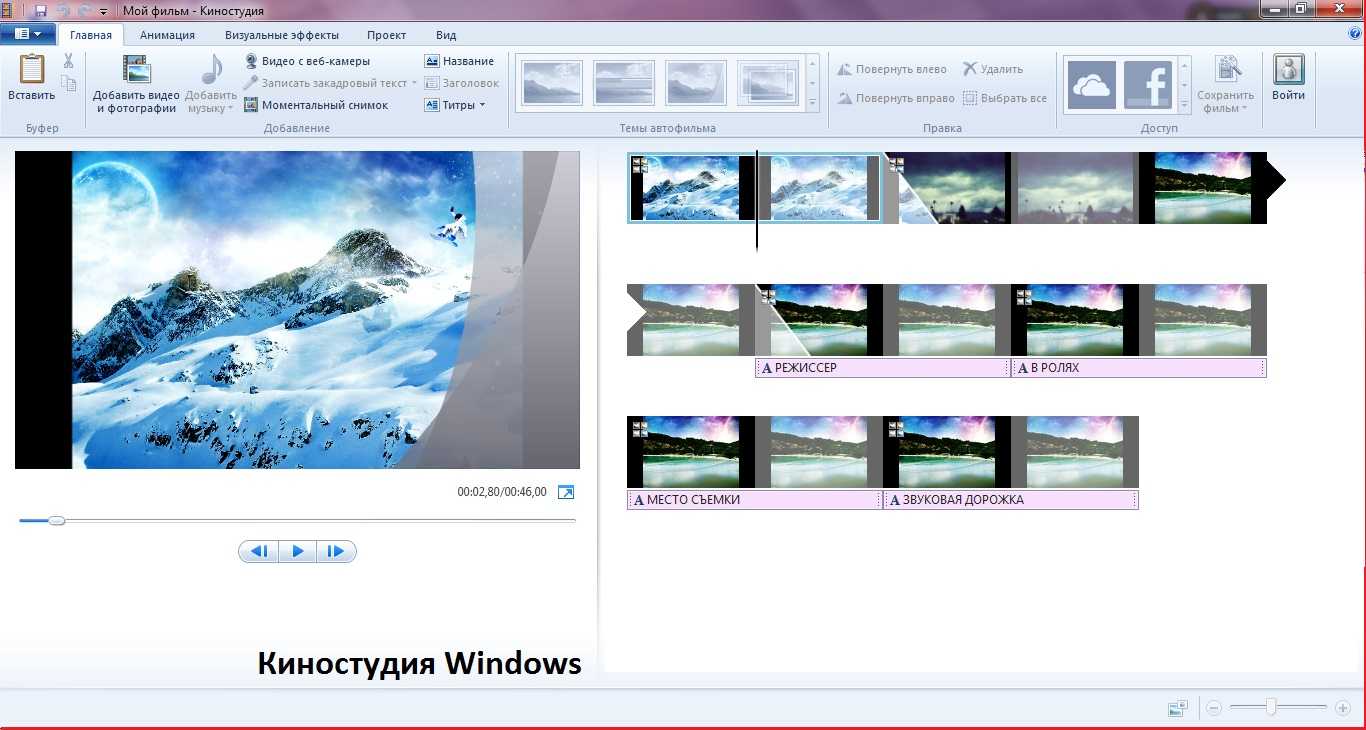Select the РЕЖИССЕР caption strip
Screen dimensions: 1366x730
(x=883, y=367)
